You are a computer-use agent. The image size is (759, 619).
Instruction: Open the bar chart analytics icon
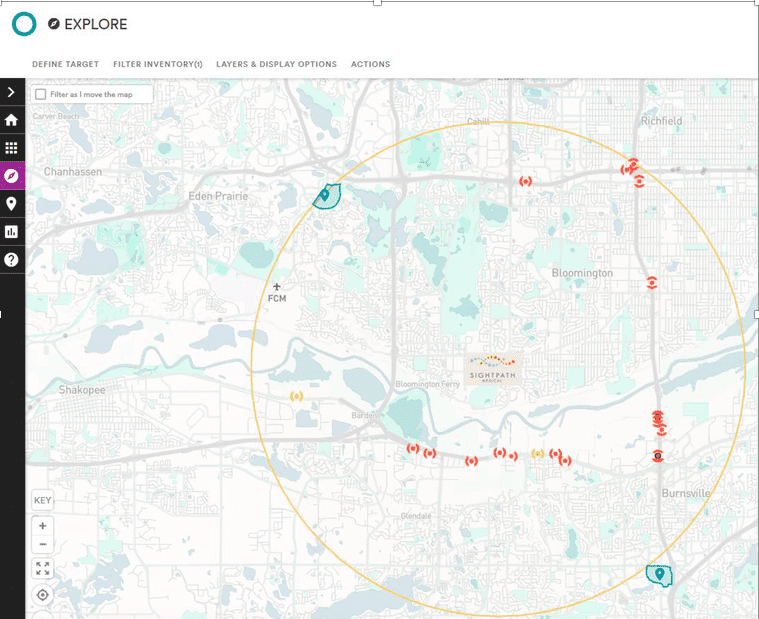pos(12,232)
